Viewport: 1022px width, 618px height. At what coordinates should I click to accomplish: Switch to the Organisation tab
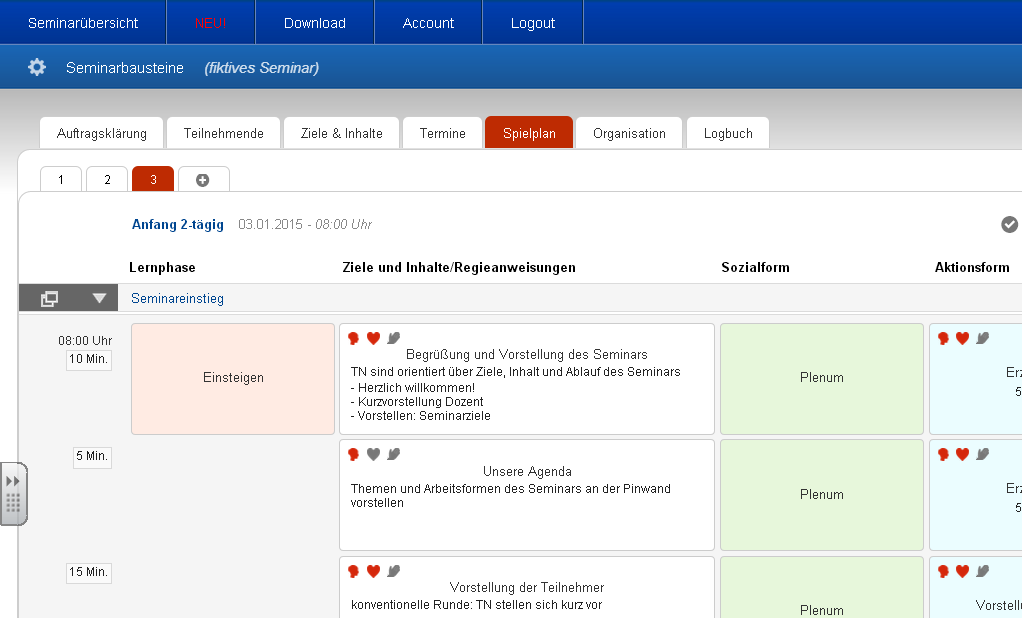pos(629,133)
